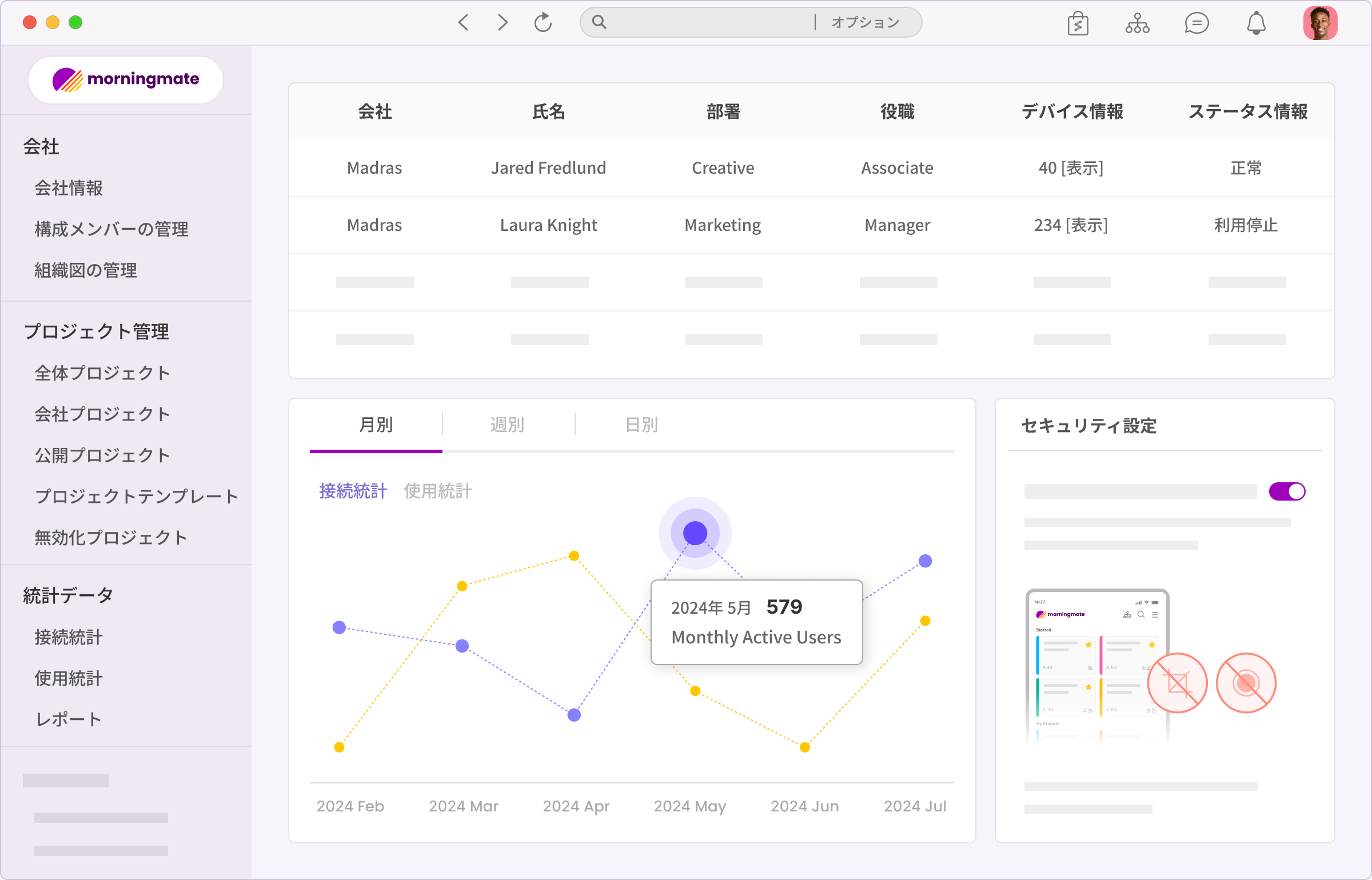Show 使用統計 chart view
The height and width of the screenshot is (880, 1372).
[437, 491]
